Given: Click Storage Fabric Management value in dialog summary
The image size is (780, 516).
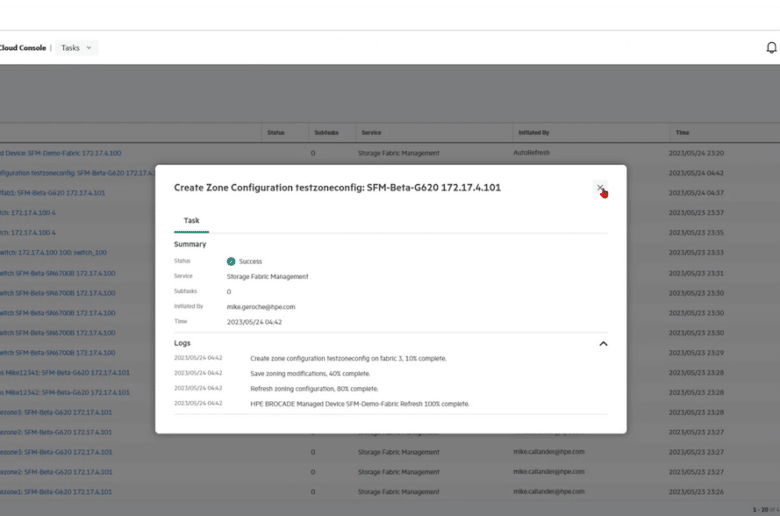Looking at the screenshot, I should [267, 277].
